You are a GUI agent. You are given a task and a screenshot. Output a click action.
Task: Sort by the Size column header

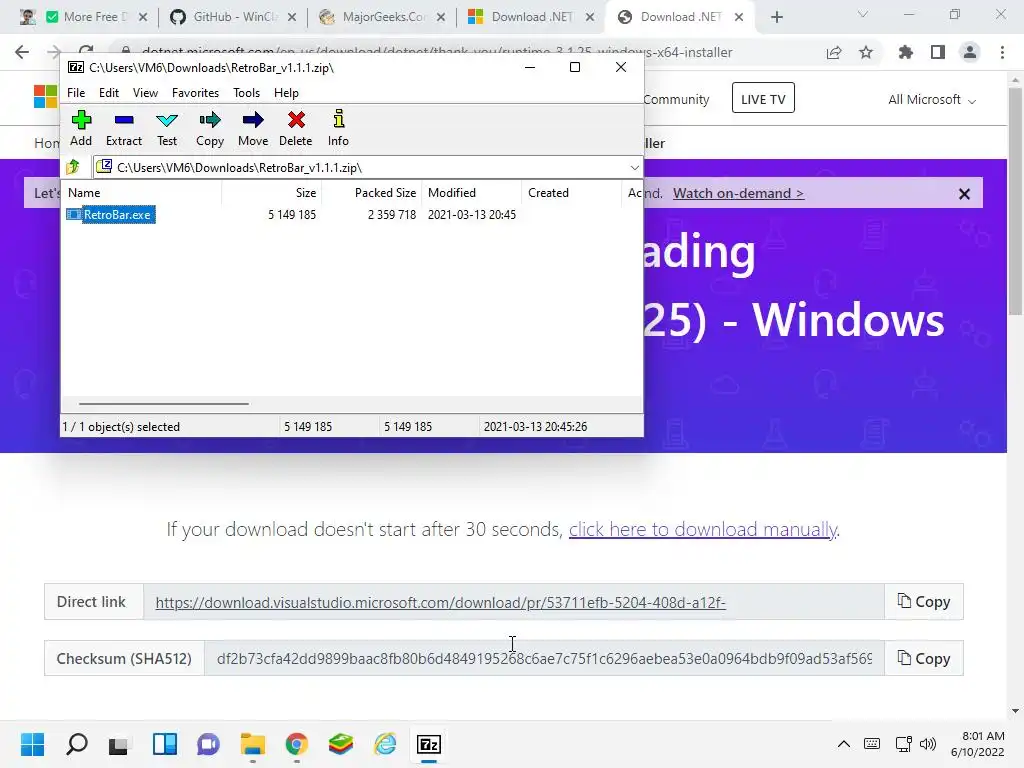tap(271, 193)
